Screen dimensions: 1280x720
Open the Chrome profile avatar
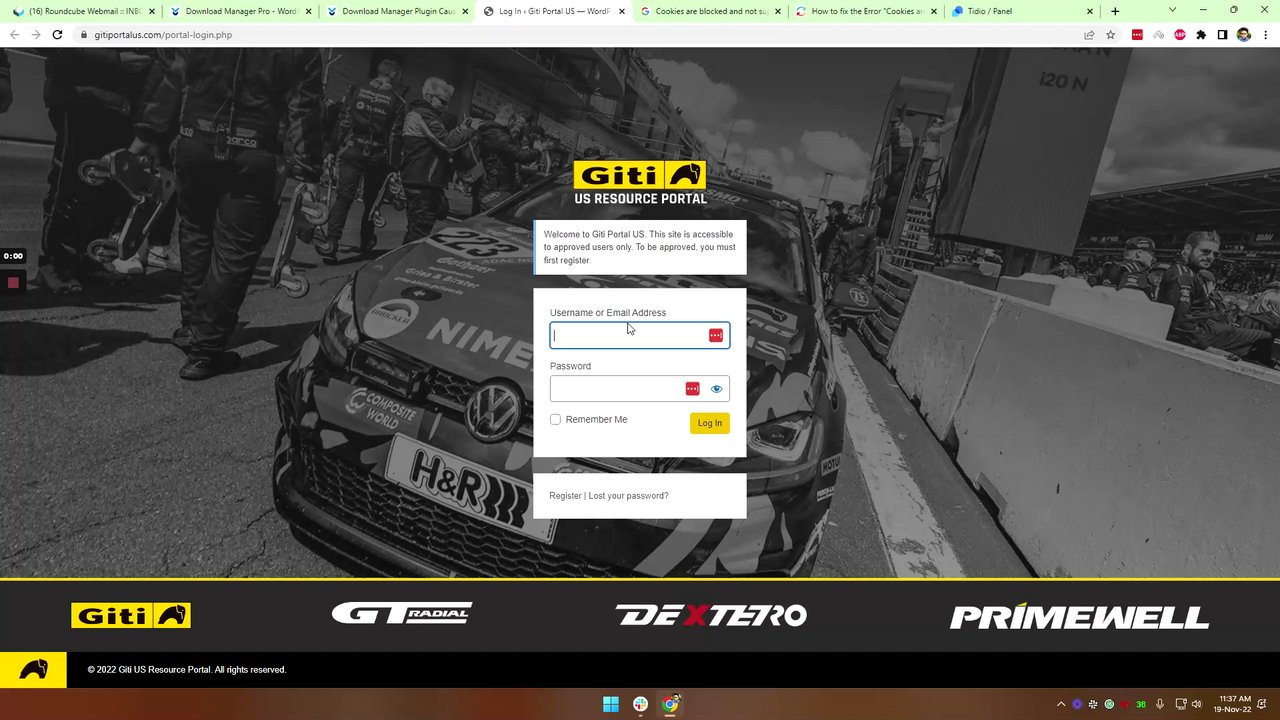click(x=1243, y=34)
